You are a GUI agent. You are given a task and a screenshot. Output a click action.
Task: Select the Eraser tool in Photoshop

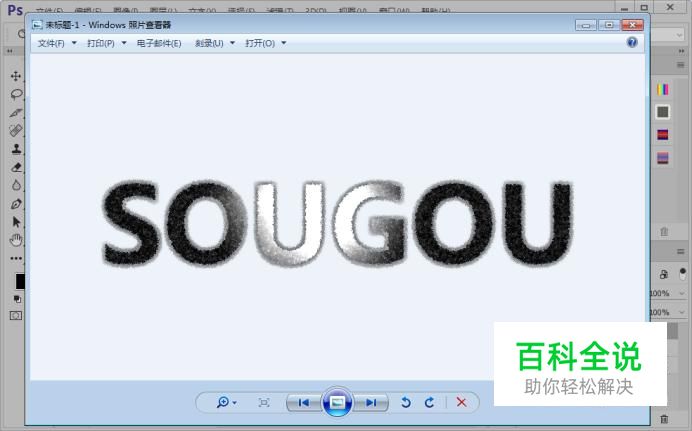16,167
